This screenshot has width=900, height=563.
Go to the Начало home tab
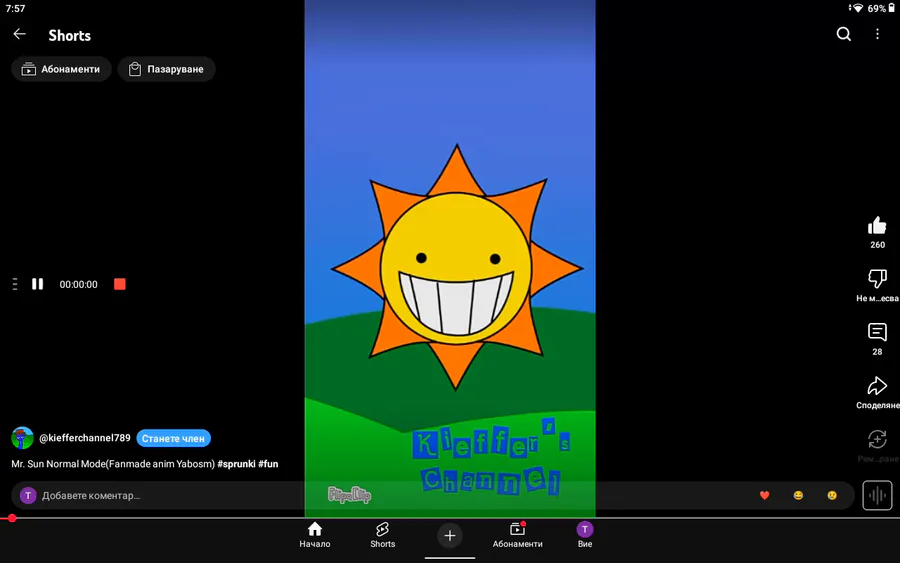coord(315,535)
